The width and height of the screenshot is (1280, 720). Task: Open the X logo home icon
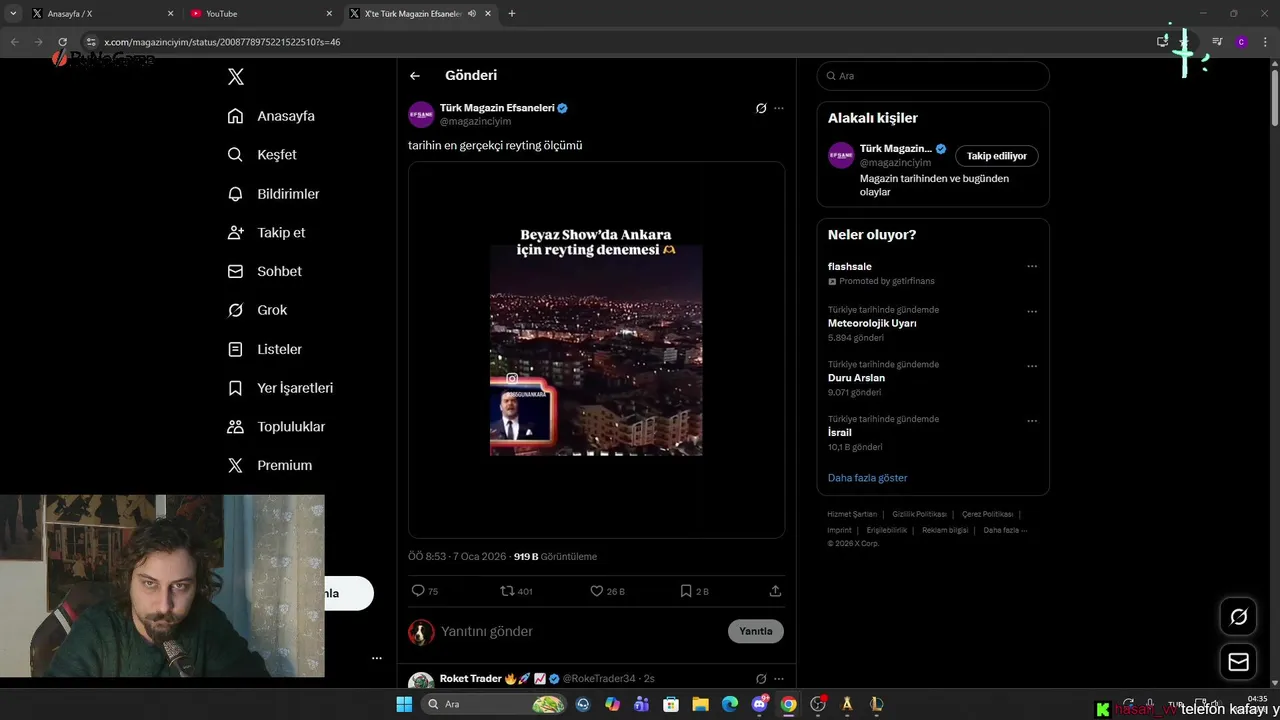click(236, 77)
